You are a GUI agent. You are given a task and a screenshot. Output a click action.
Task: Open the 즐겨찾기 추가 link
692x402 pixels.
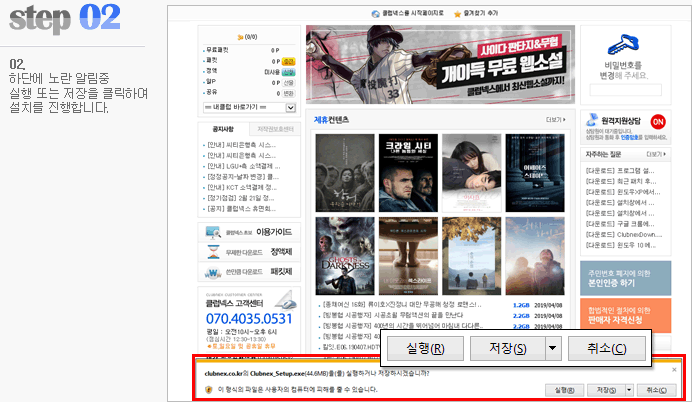point(481,13)
